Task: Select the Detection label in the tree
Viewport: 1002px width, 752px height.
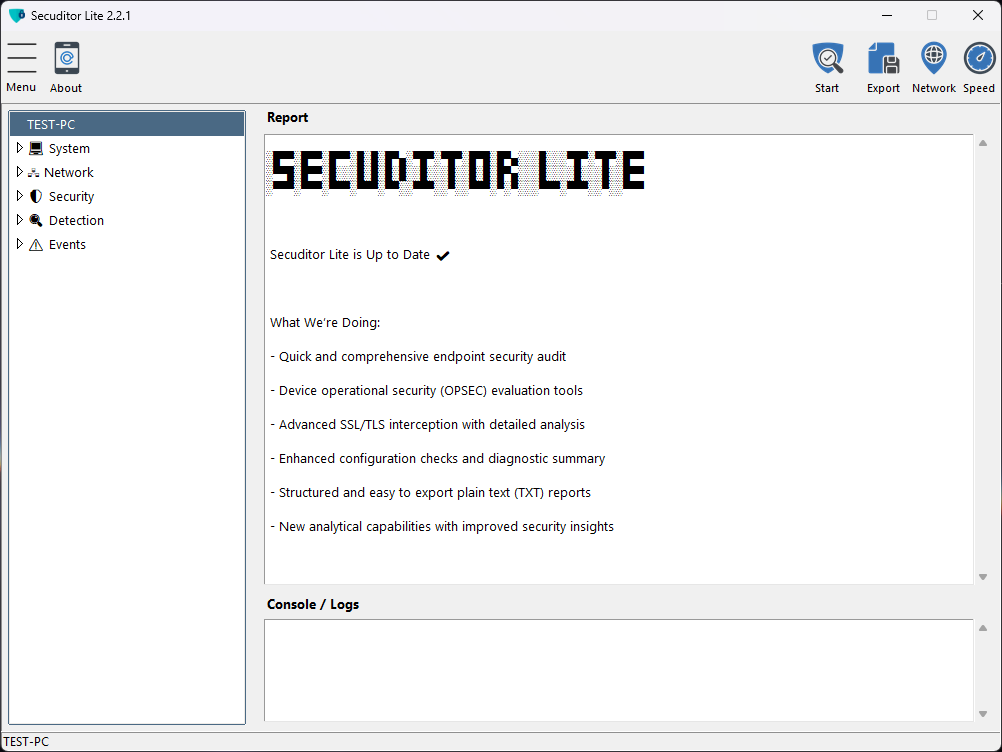Action: click(76, 220)
